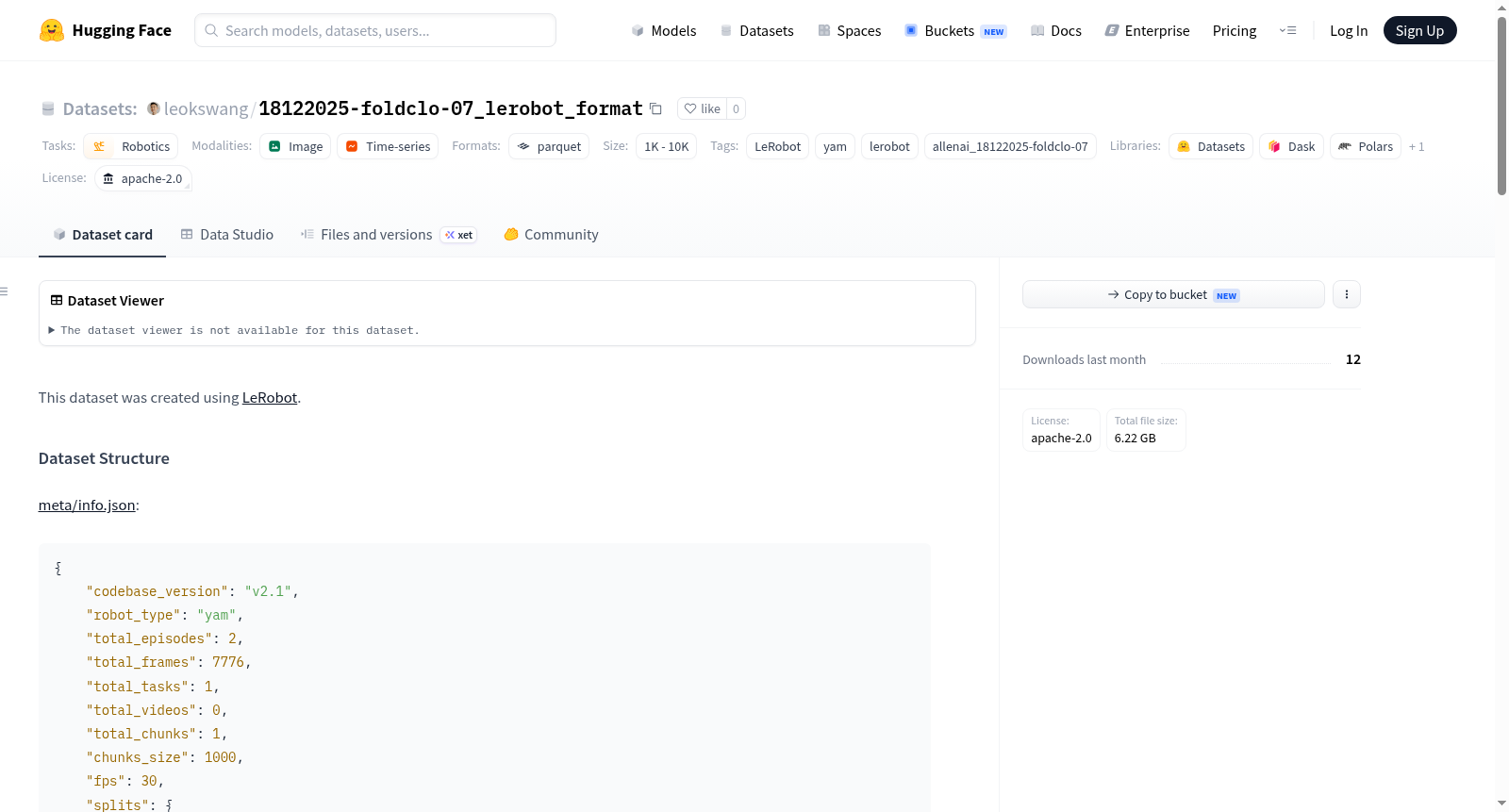Click the Datasets: breadcrumb link
This screenshot has width=1509, height=812.
pos(99,108)
